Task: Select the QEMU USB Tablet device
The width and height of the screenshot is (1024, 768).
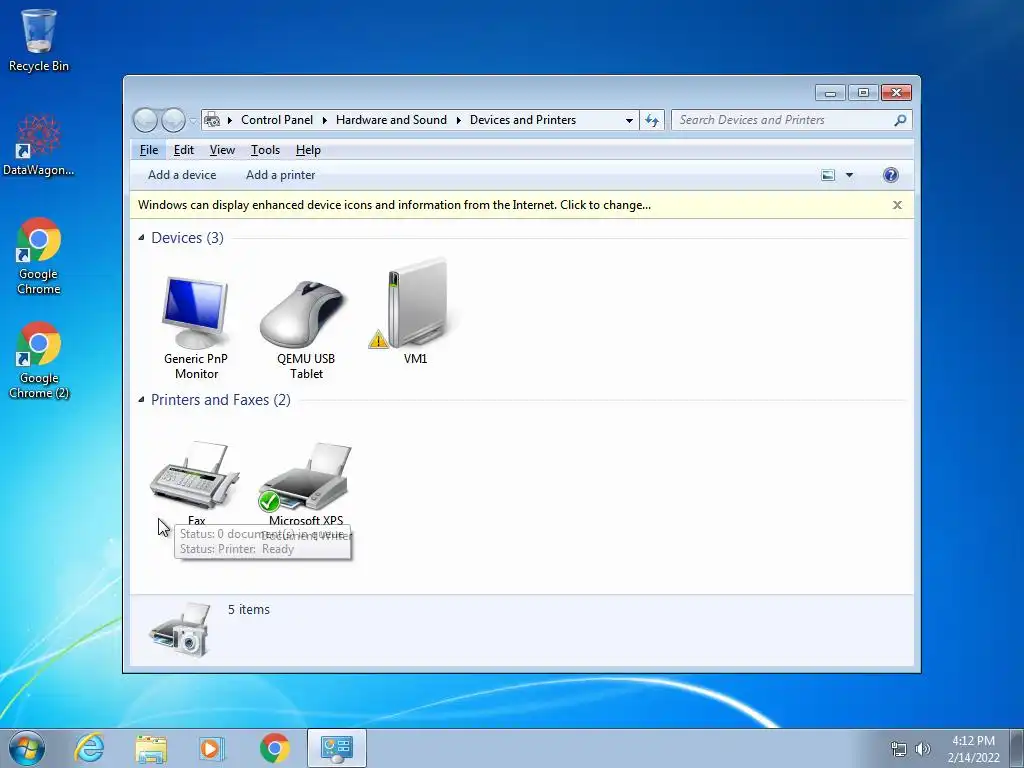Action: [x=306, y=328]
